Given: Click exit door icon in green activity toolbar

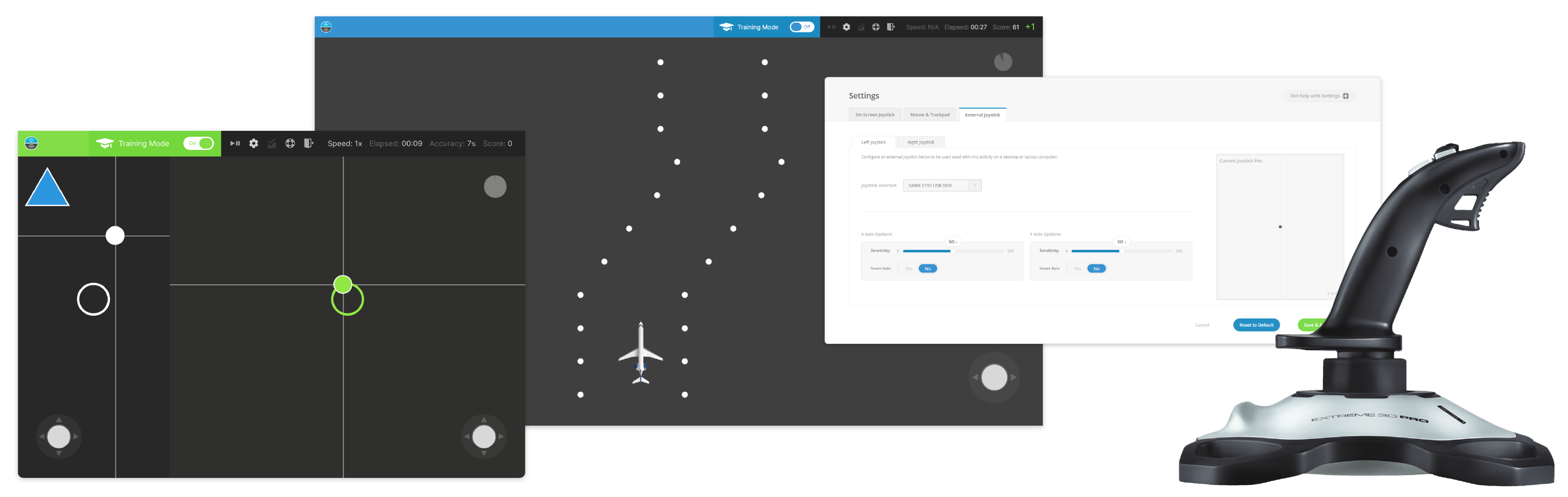Looking at the screenshot, I should coord(309,144).
